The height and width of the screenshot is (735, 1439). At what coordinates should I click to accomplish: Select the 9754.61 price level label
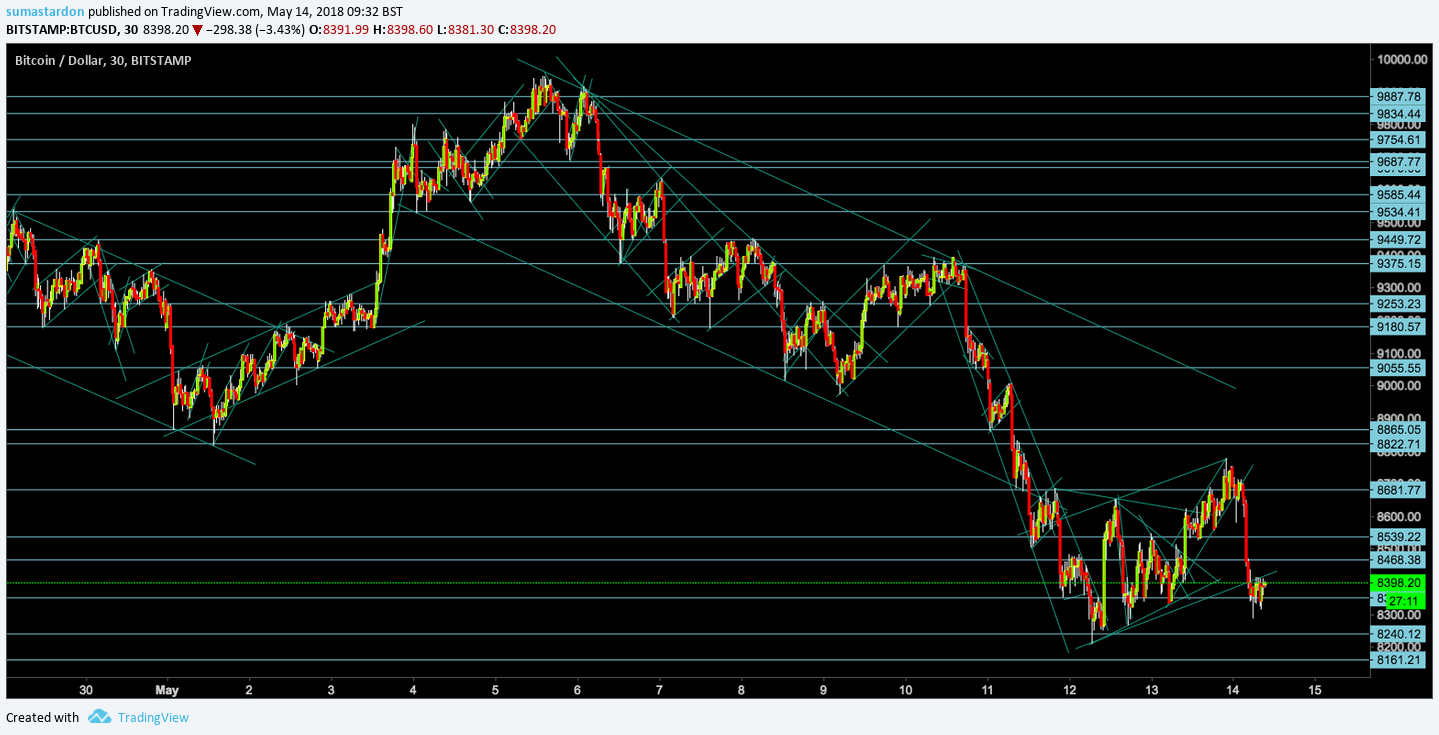(x=1398, y=140)
